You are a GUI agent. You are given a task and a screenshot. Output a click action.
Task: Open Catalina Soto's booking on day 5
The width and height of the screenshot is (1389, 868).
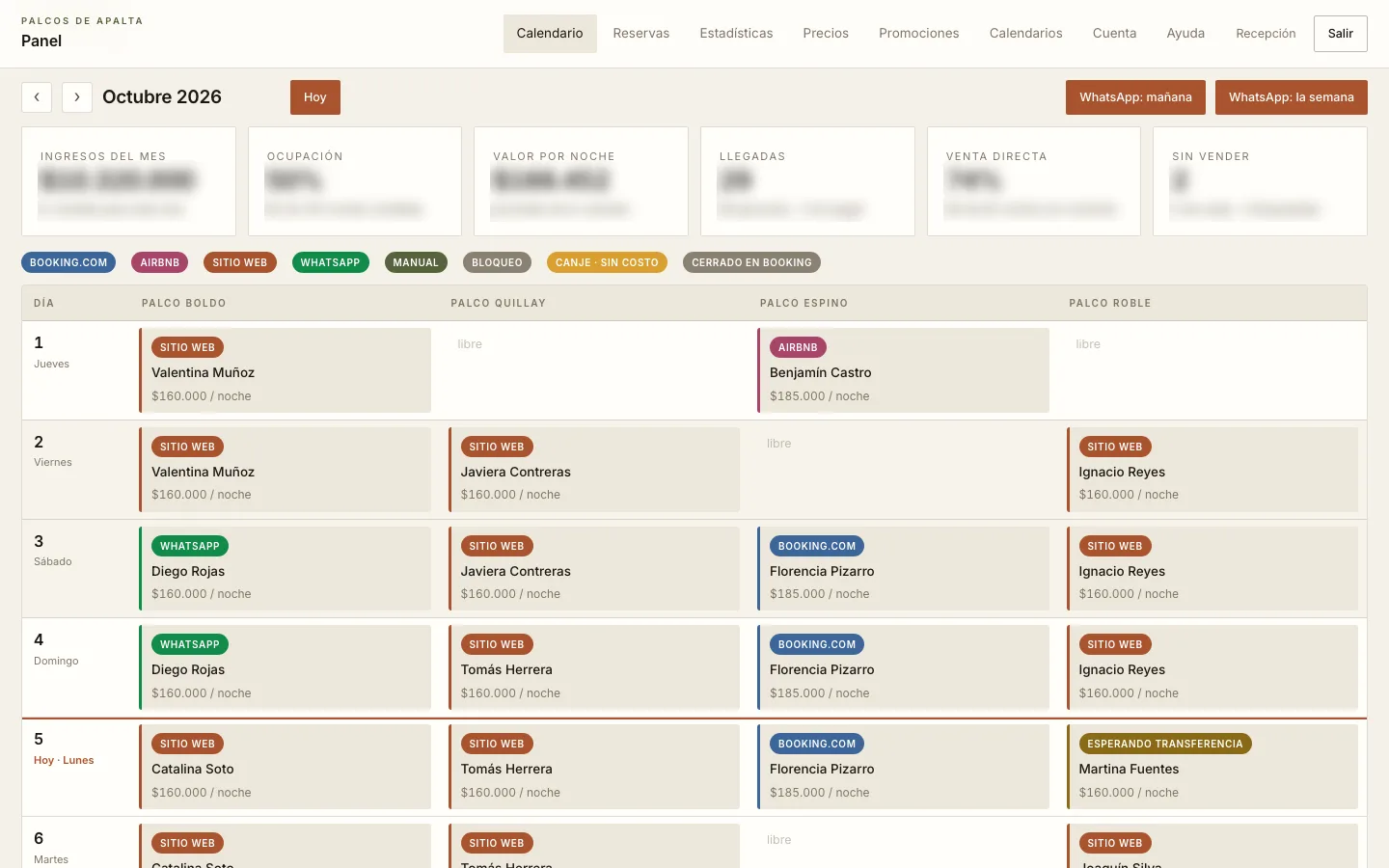click(x=285, y=767)
